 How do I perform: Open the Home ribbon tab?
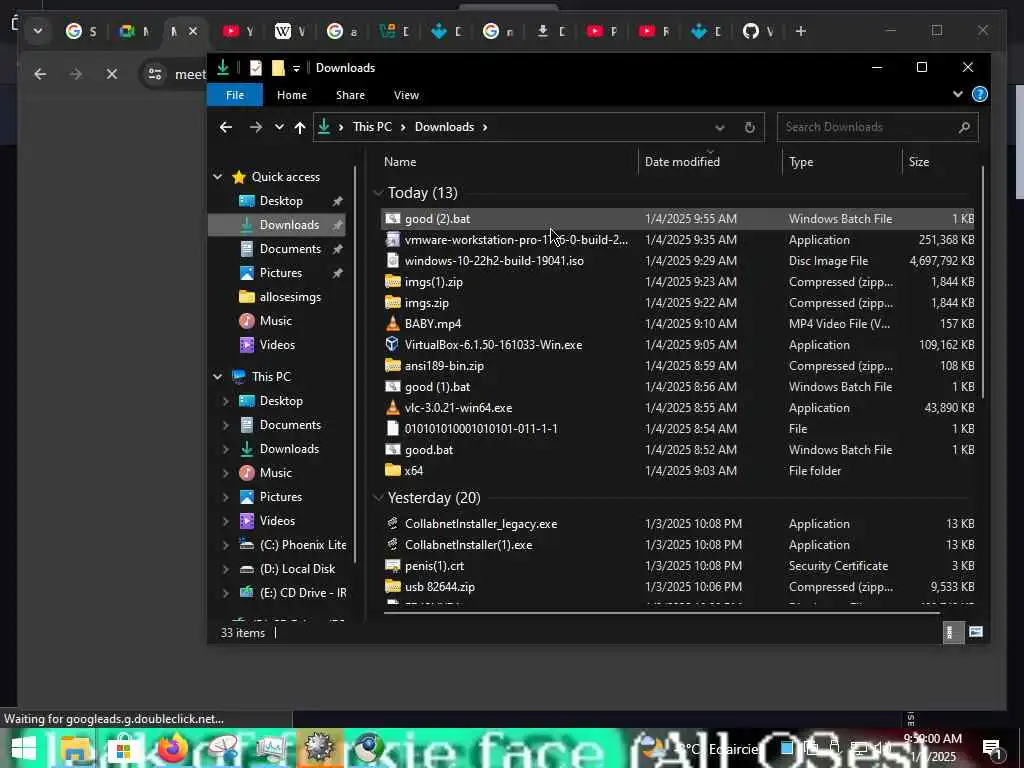291,95
